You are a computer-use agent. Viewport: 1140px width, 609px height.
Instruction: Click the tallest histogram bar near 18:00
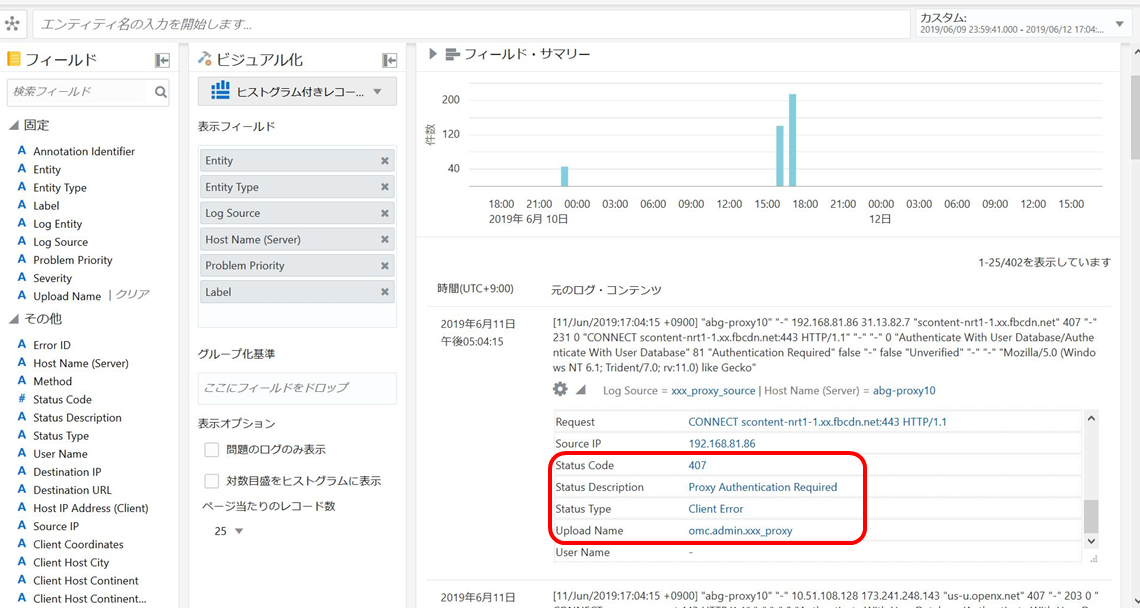792,140
